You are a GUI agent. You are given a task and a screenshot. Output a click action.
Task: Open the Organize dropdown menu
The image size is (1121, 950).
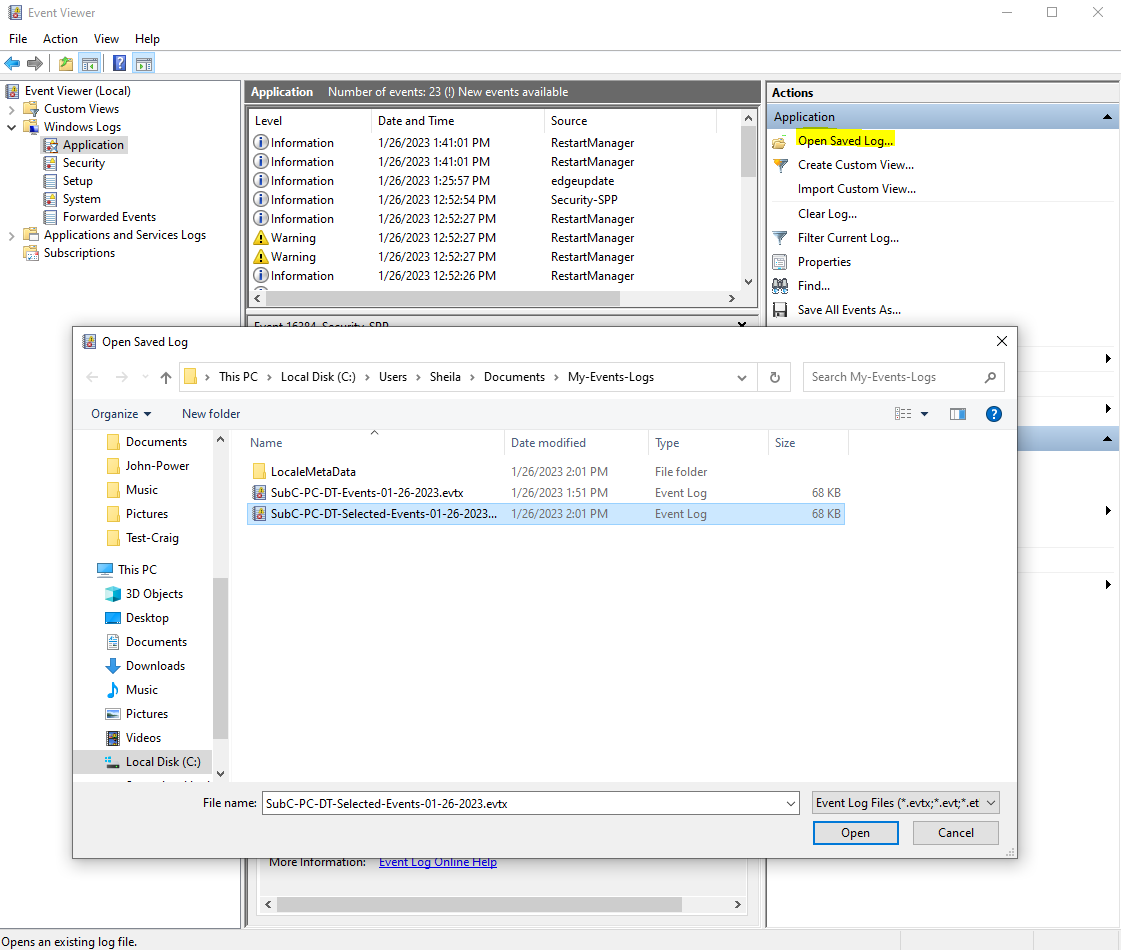(121, 414)
